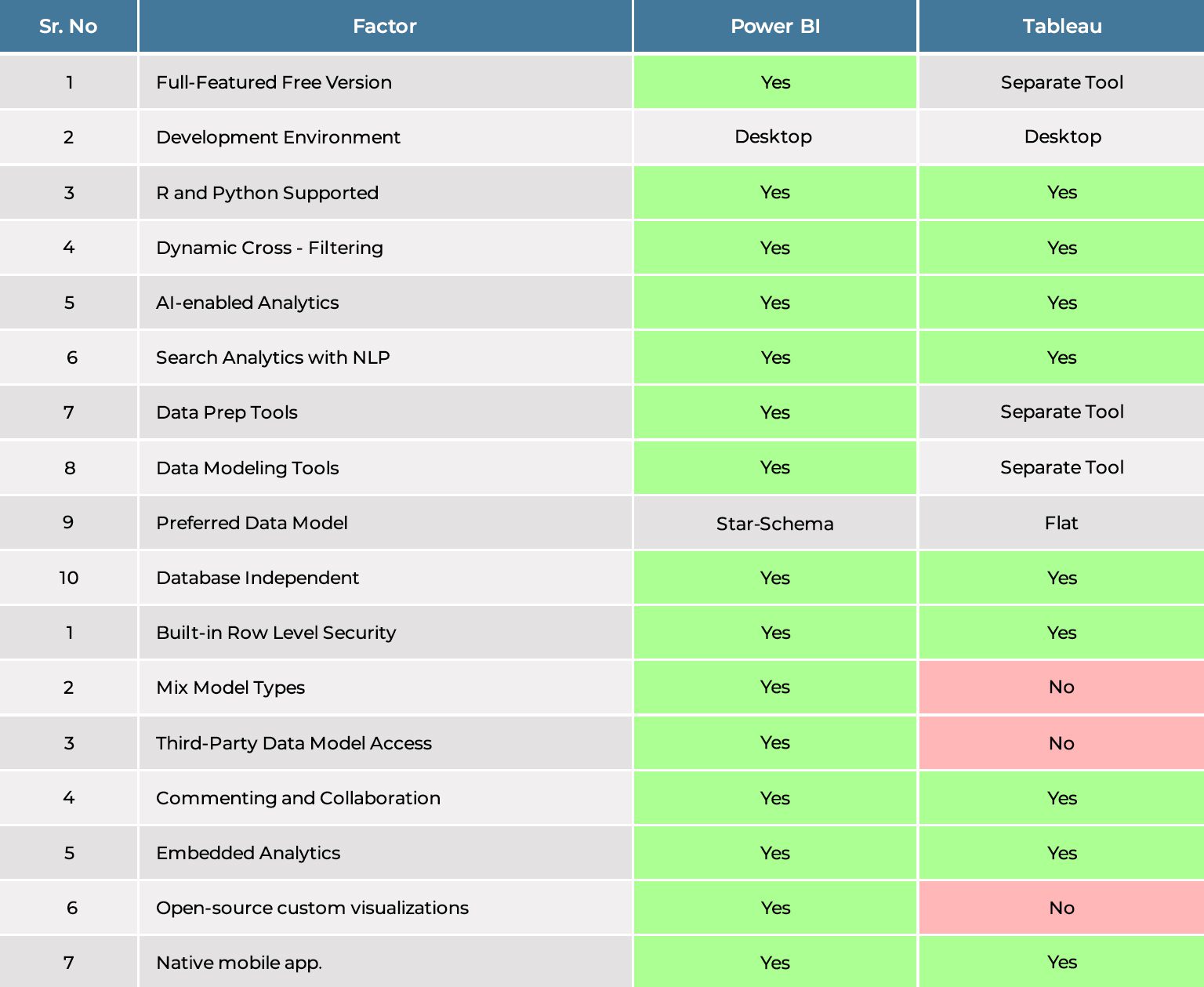This screenshot has height=987, width=1204.
Task: Click Tableau 'Yes' for Database Independent
Action: (x=1062, y=578)
